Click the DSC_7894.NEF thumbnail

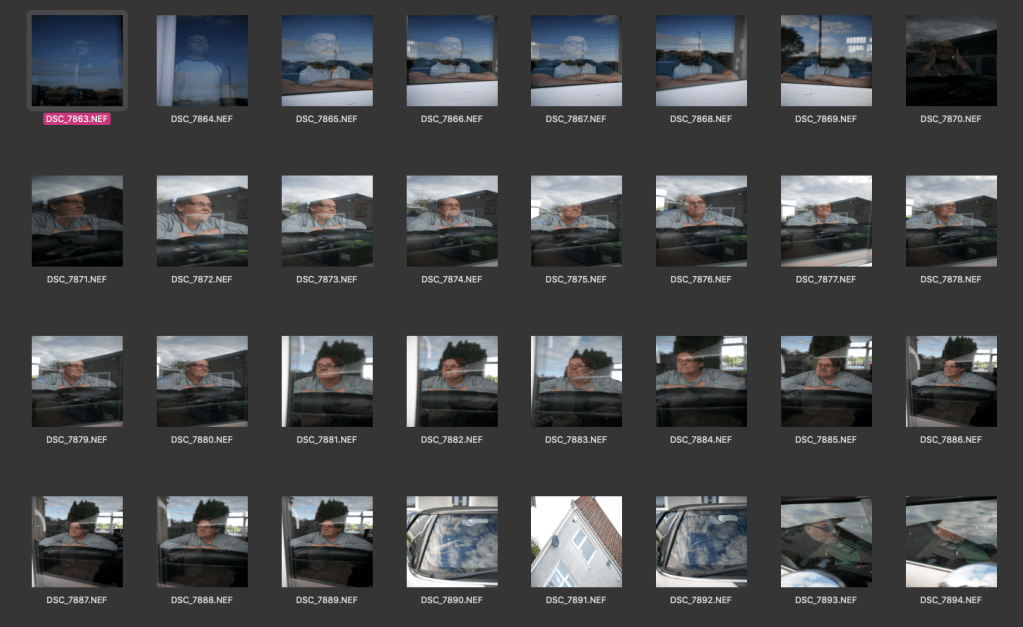pos(951,541)
